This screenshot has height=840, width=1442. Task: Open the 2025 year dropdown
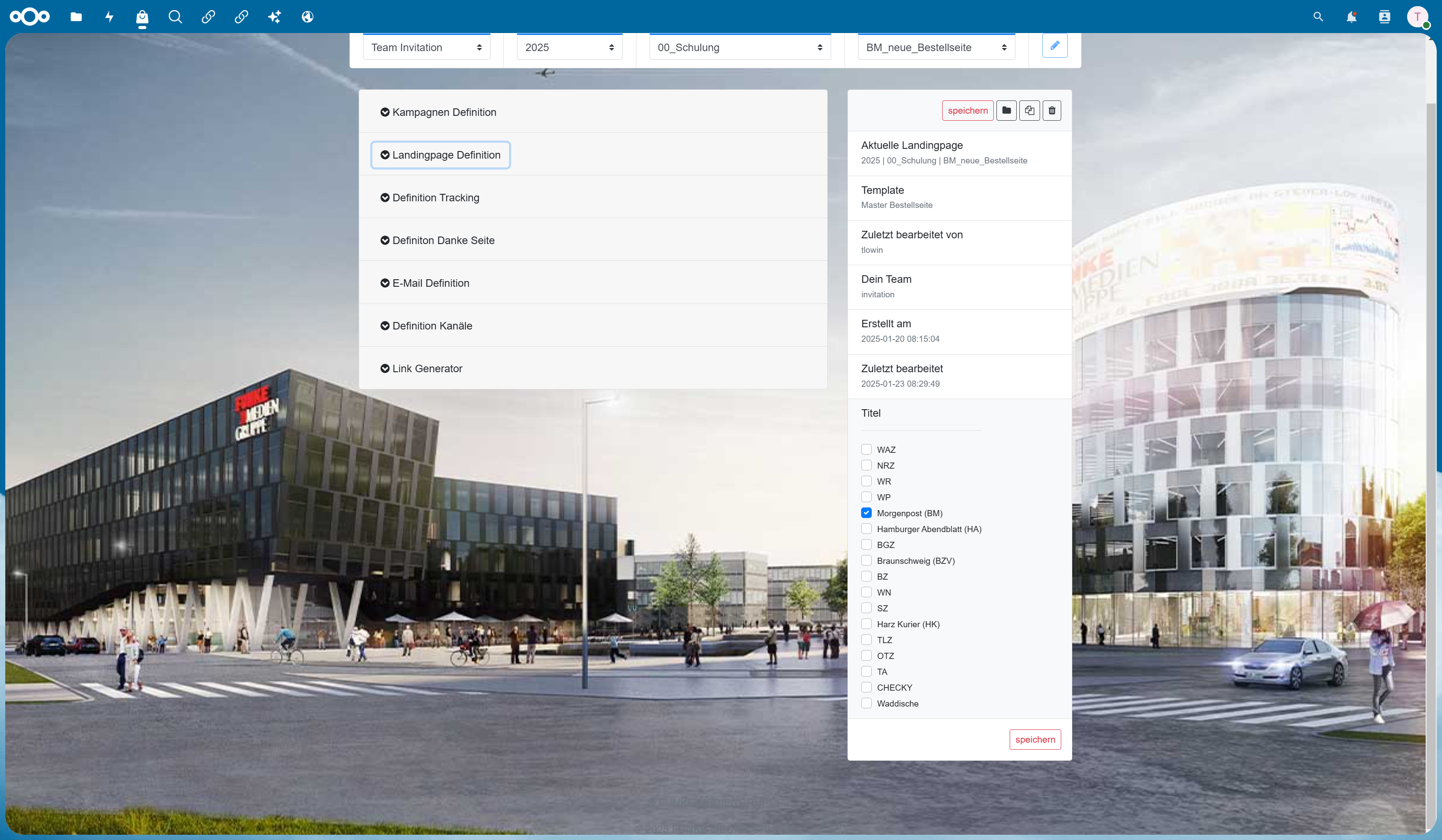click(x=569, y=47)
